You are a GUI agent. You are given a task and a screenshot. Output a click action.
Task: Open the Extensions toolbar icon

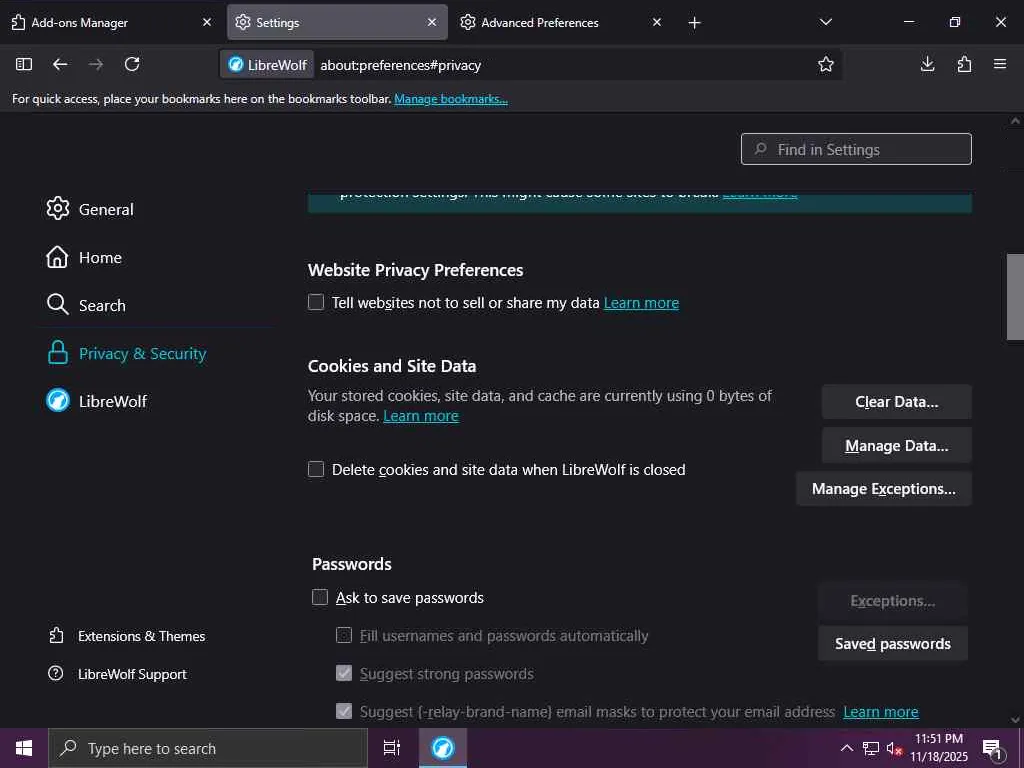pyautogui.click(x=964, y=64)
